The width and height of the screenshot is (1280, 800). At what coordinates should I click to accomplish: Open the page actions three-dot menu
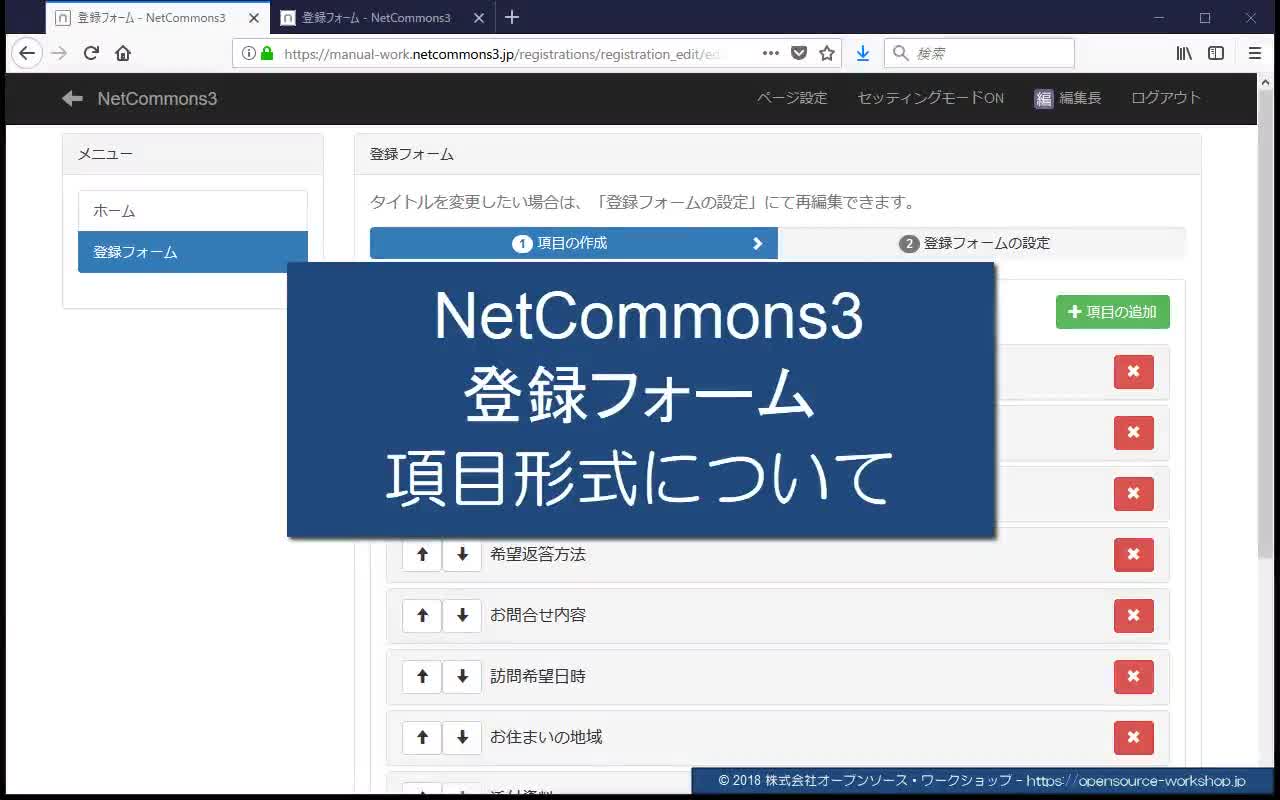[x=770, y=54]
